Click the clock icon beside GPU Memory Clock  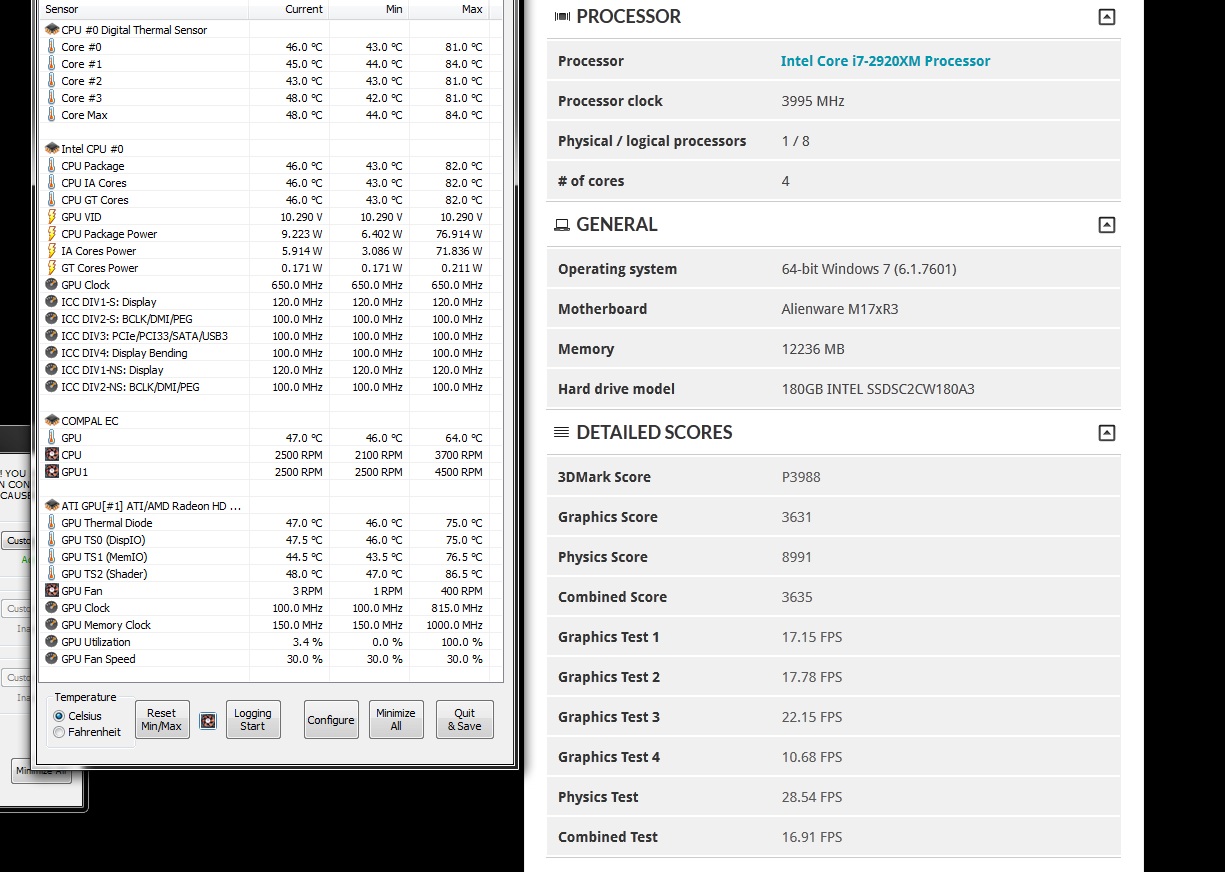(52, 625)
